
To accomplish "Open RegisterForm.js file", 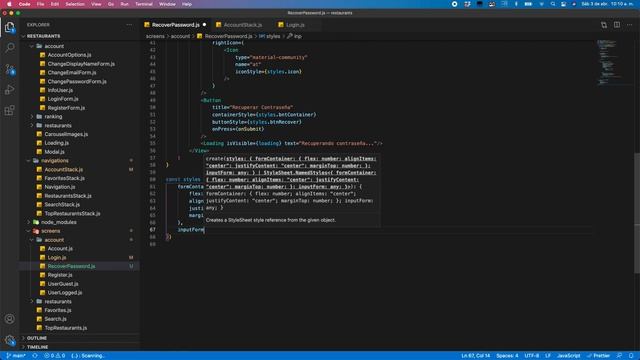I will pyautogui.click(x=66, y=108).
